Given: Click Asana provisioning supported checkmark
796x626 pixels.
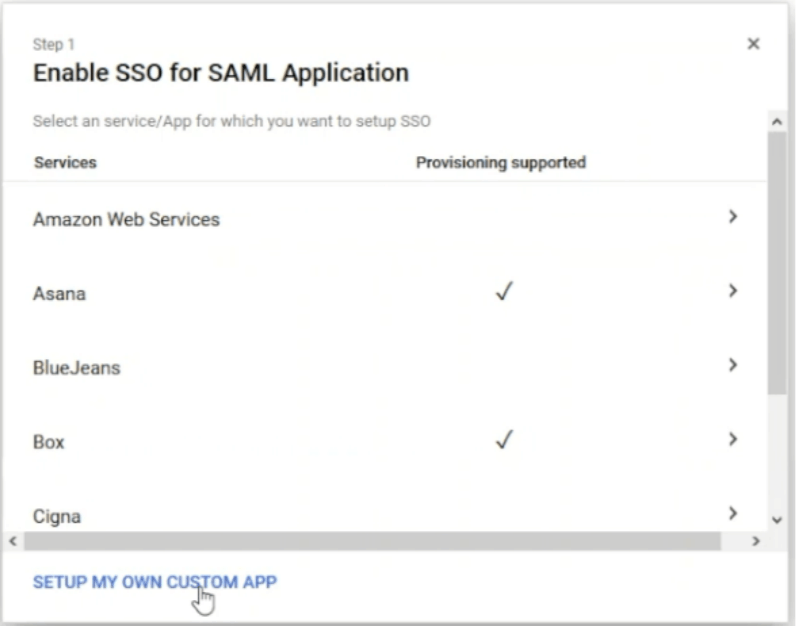Looking at the screenshot, I should pyautogui.click(x=505, y=291).
